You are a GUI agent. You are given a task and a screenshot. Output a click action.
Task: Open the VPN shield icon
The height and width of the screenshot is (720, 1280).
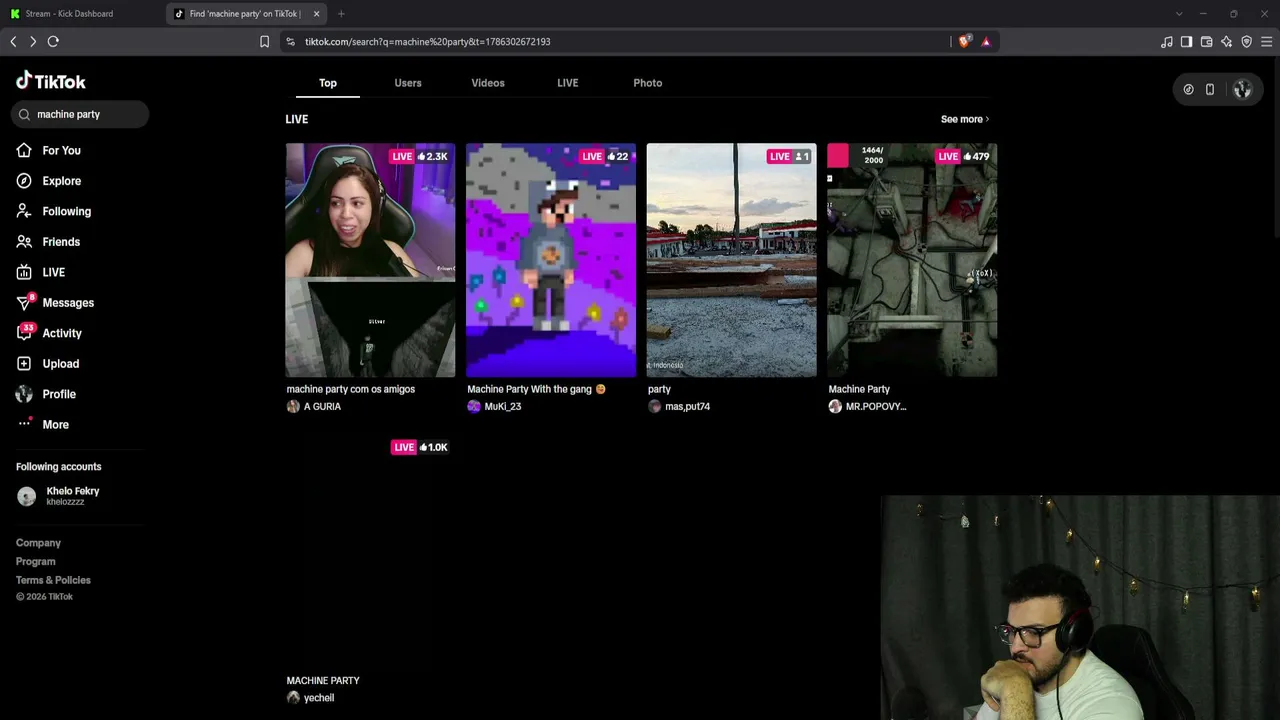click(1246, 41)
